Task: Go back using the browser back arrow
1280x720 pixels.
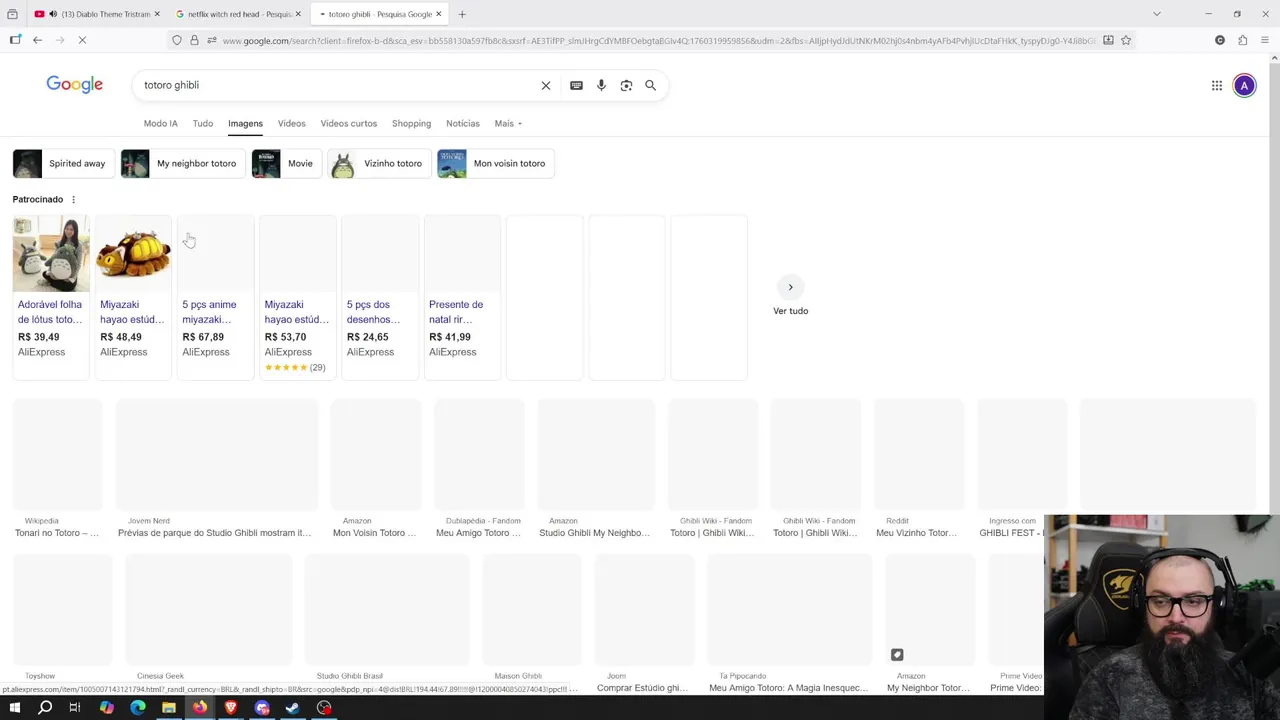Action: 37,40
